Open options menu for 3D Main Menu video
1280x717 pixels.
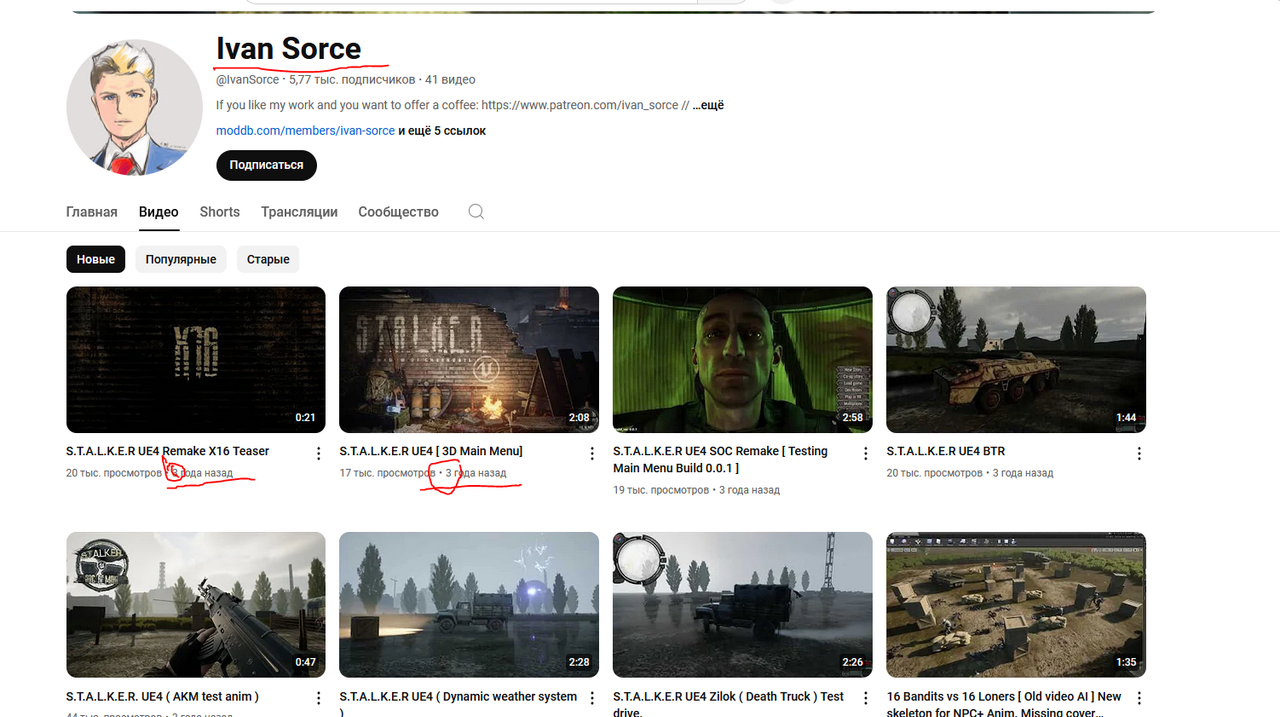click(x=592, y=454)
